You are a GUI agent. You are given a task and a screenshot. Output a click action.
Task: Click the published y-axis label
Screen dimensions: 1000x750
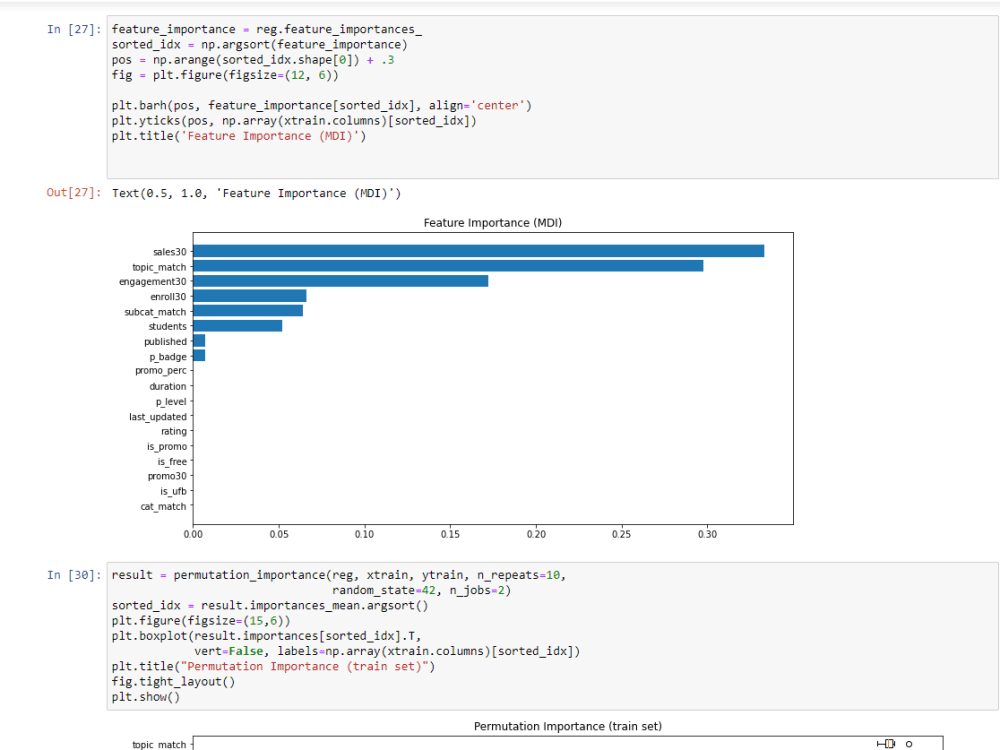(x=165, y=342)
